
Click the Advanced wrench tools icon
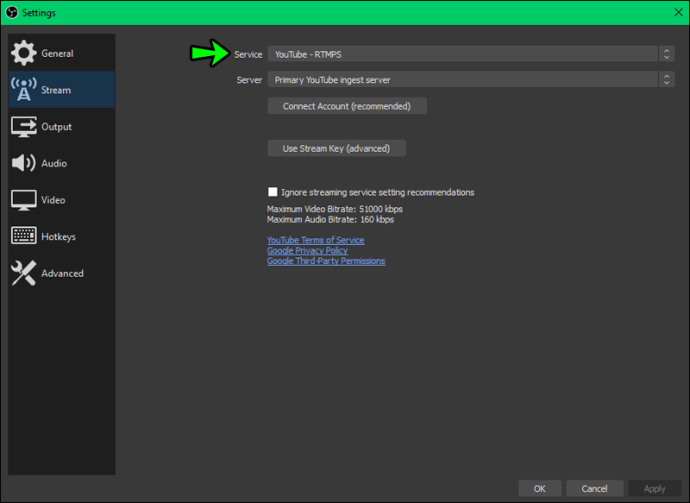pos(24,273)
